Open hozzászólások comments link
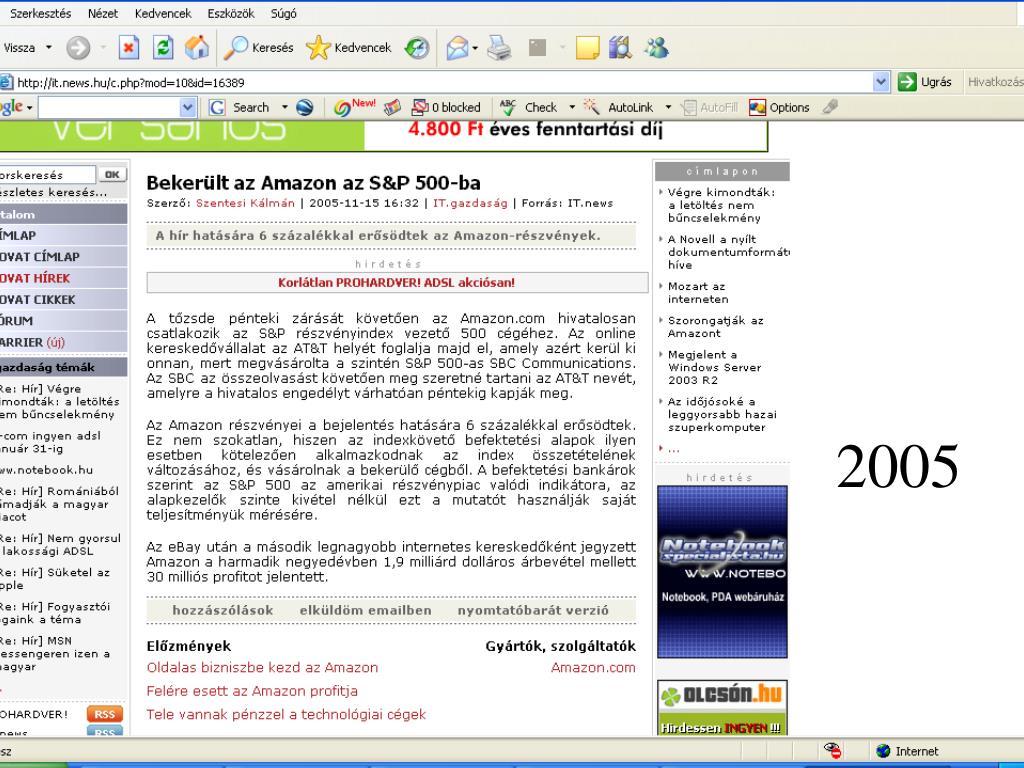 [223, 610]
